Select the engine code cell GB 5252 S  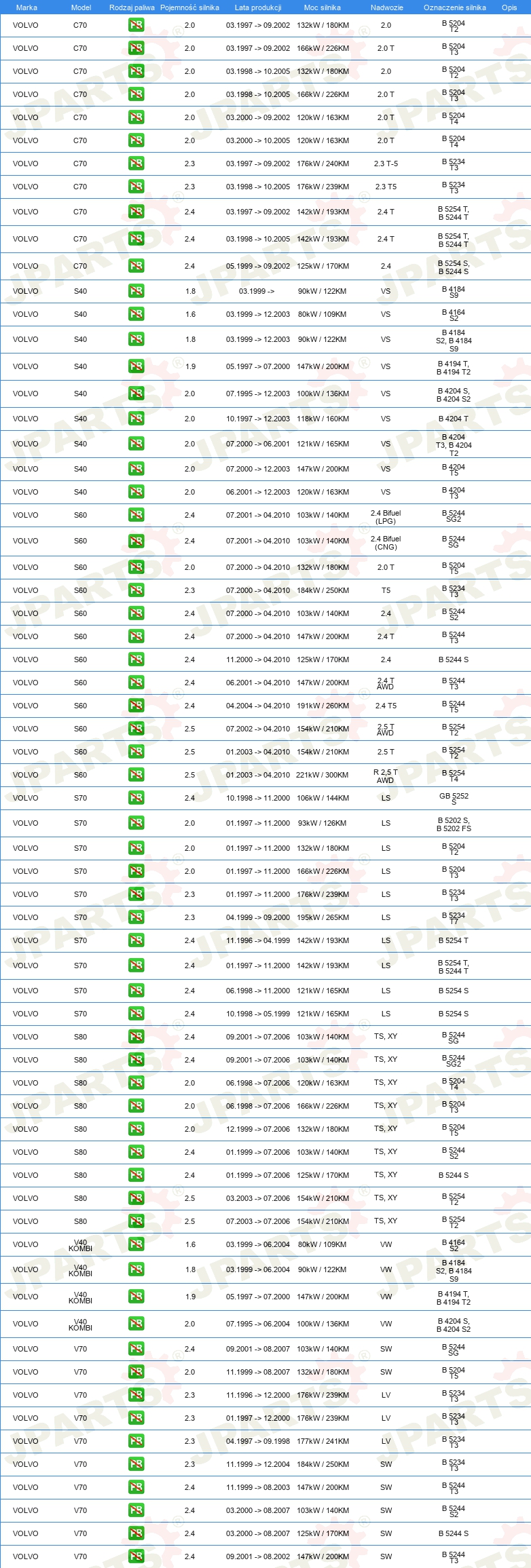point(454,799)
